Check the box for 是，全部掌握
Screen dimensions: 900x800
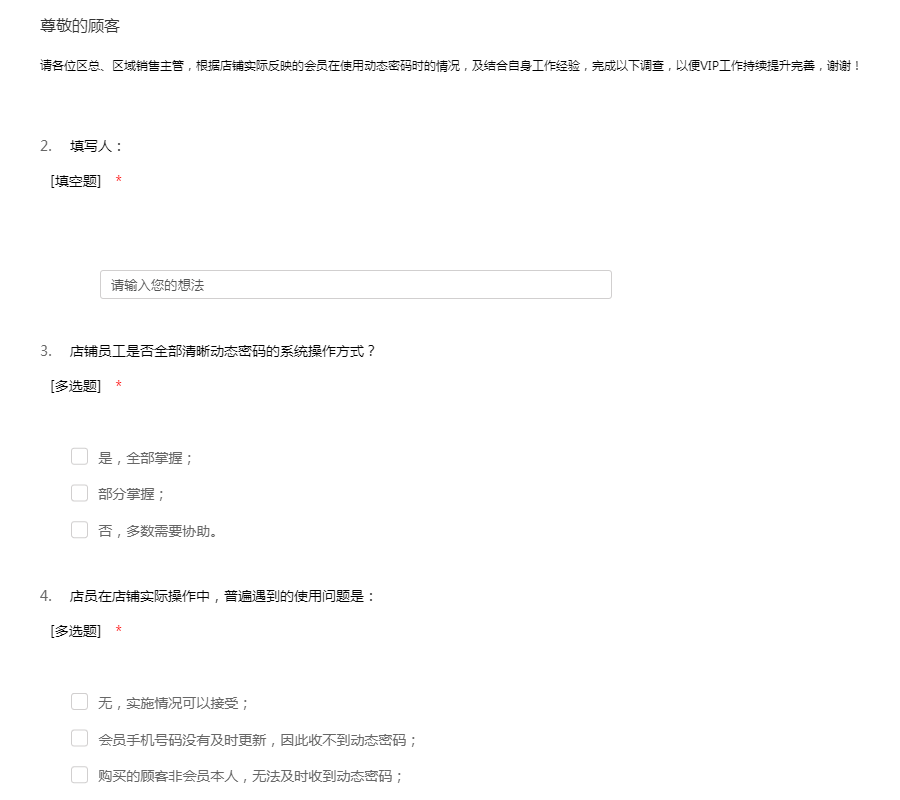(80, 457)
